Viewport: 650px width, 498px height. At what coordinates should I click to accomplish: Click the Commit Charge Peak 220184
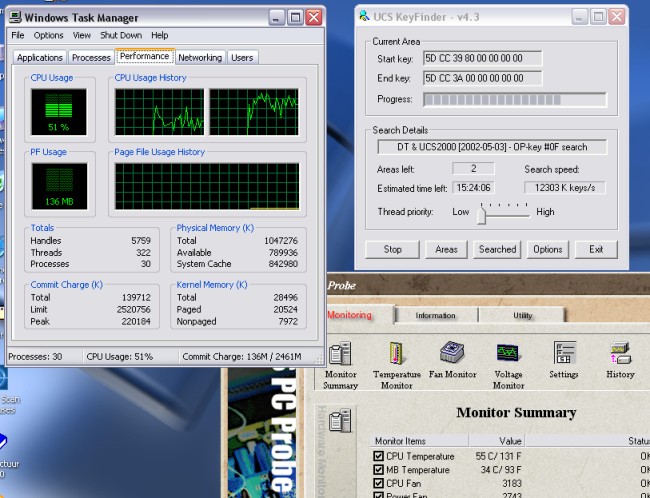136,321
